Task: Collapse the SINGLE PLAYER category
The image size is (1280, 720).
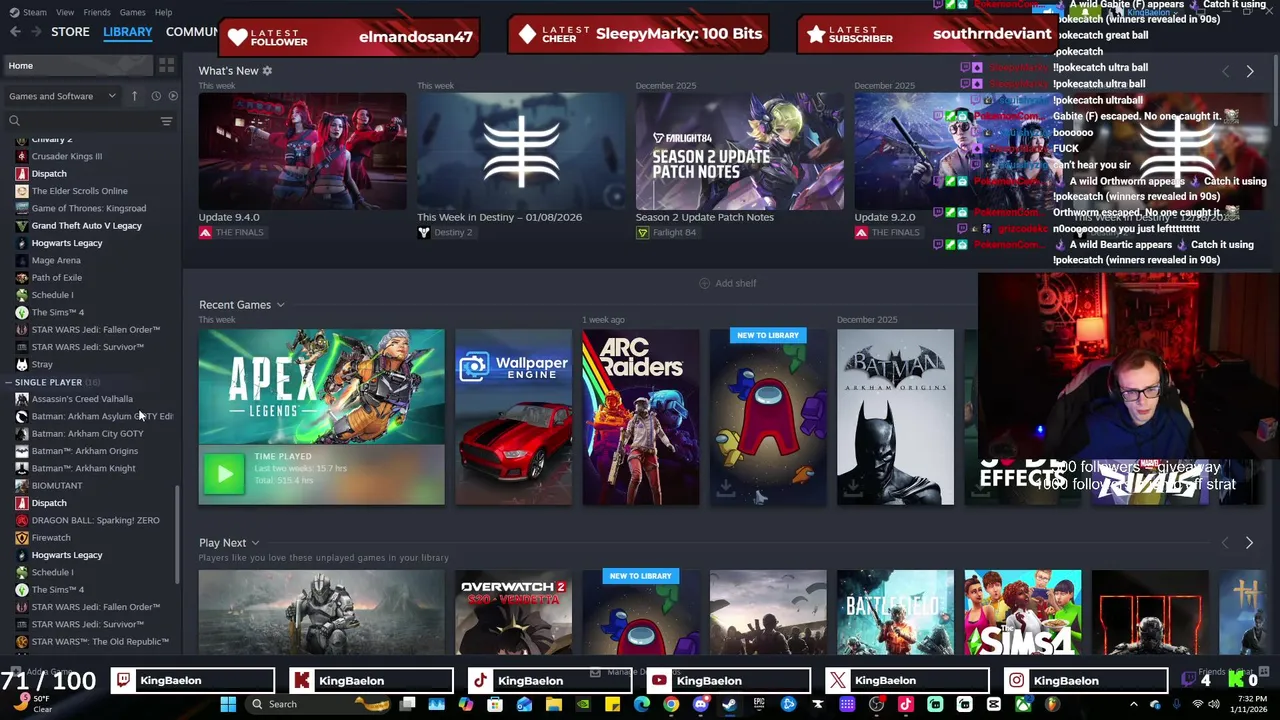Action: [8, 382]
